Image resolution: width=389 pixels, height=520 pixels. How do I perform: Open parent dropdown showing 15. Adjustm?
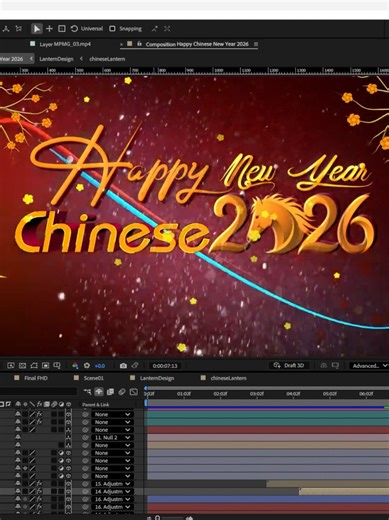[x=112, y=484]
